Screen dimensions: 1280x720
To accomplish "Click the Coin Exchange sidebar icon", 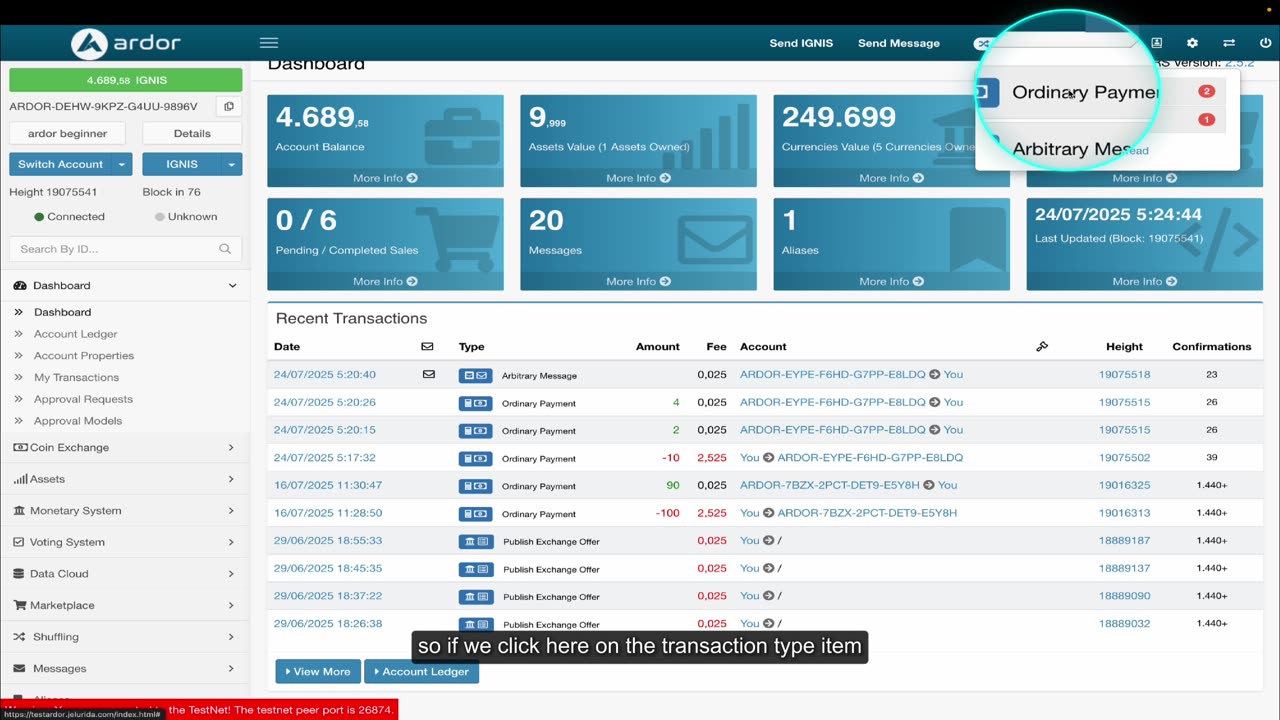I will [x=20, y=447].
